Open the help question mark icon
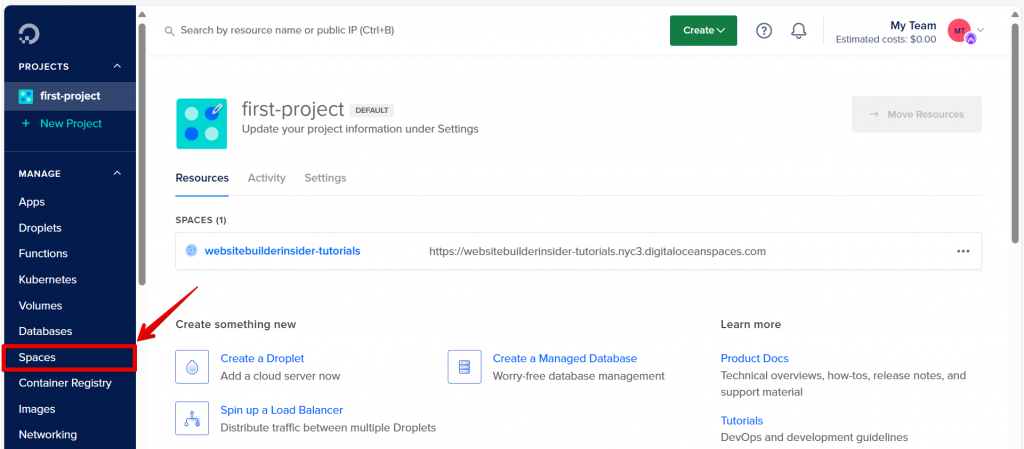1024x449 pixels. click(764, 31)
